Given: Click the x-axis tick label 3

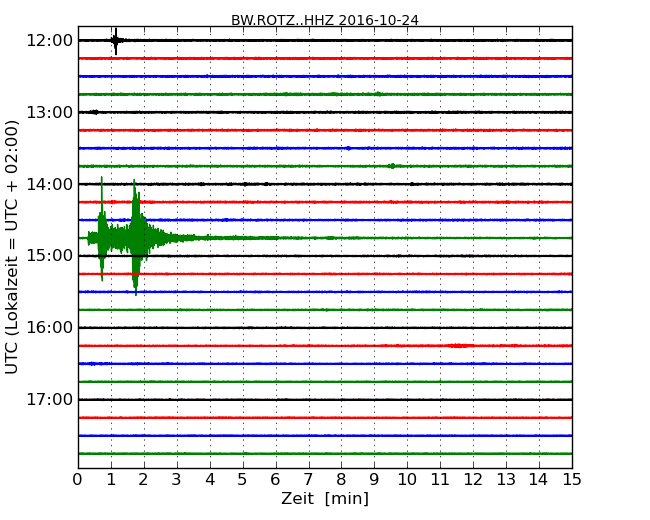Looking at the screenshot, I should point(177,480).
